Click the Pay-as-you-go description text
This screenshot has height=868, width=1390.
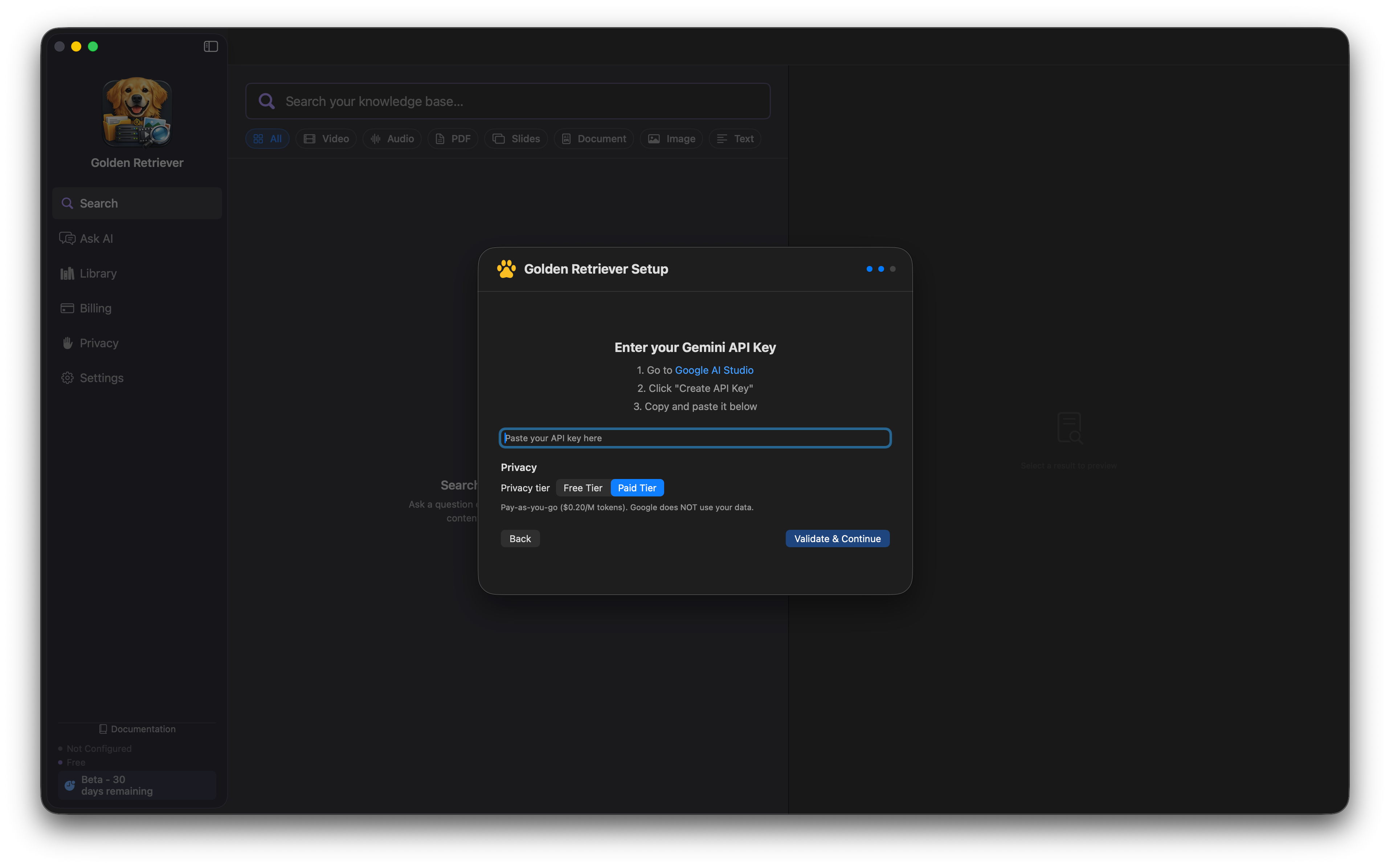tap(627, 507)
